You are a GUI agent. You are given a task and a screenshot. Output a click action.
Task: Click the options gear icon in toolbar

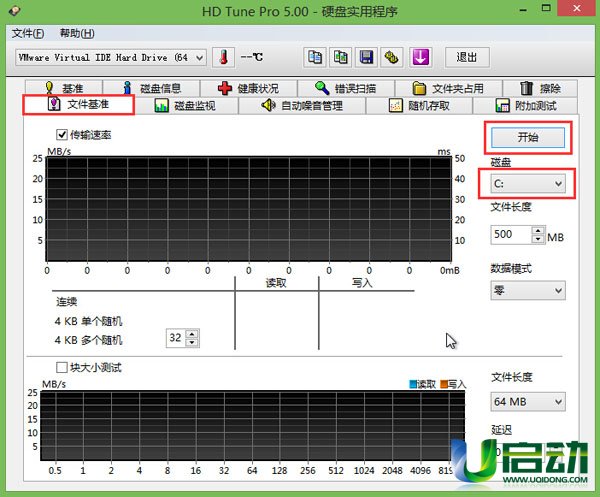click(x=392, y=57)
